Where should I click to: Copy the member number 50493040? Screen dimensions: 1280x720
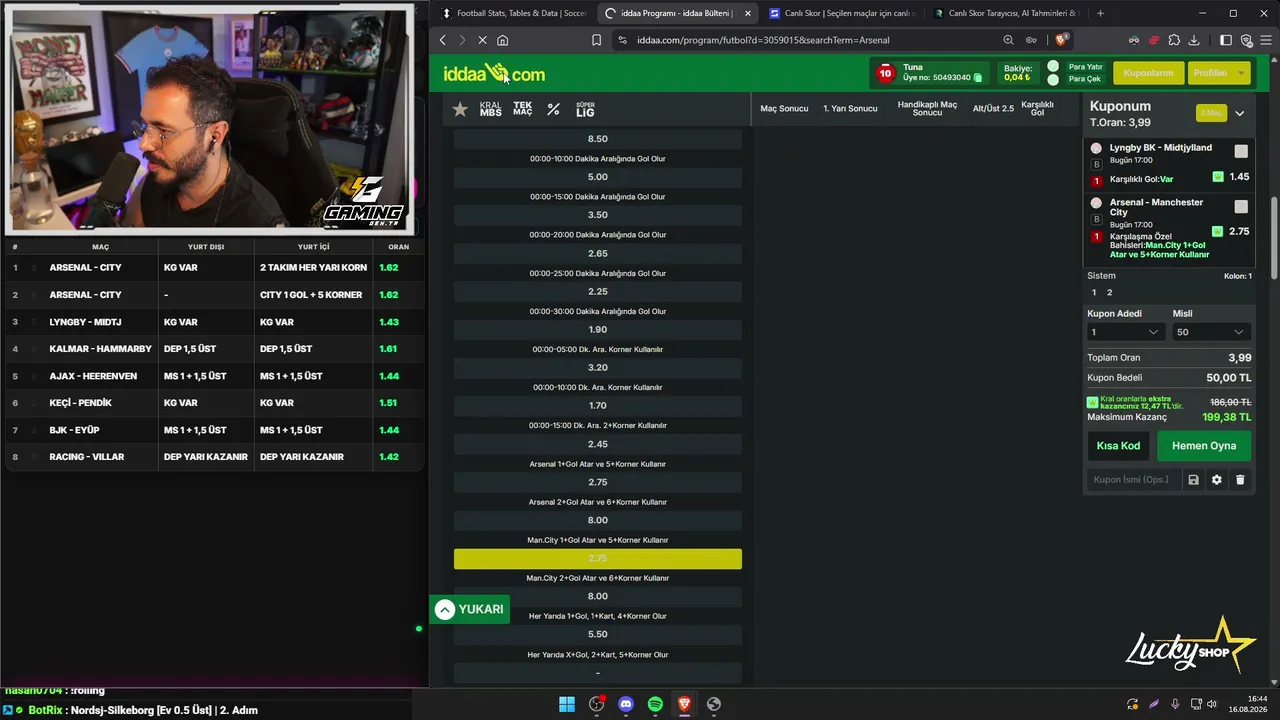tap(978, 78)
